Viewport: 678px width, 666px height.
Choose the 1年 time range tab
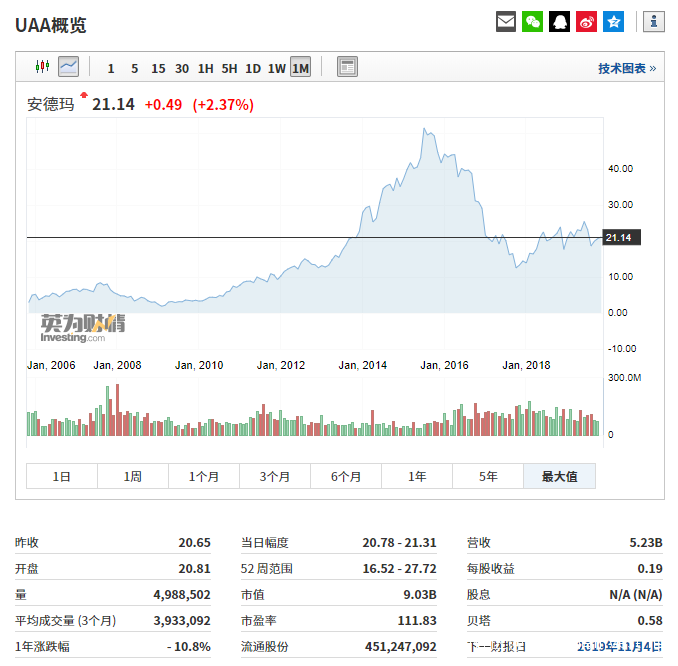(417, 476)
